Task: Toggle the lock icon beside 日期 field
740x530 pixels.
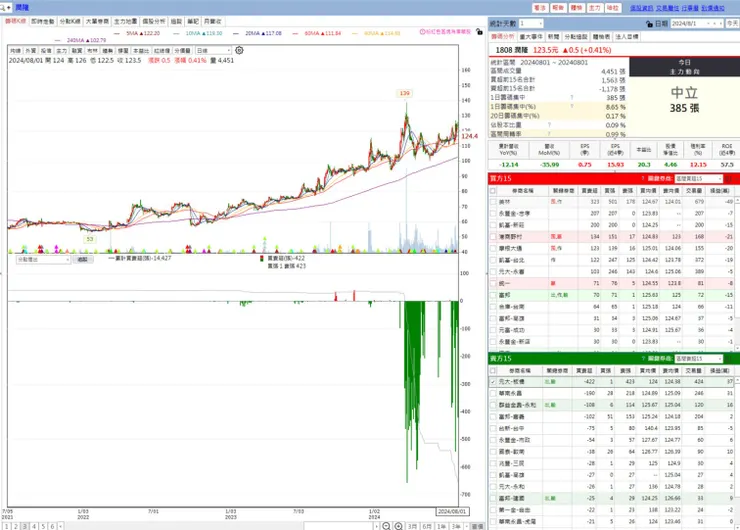Action: click(649, 24)
